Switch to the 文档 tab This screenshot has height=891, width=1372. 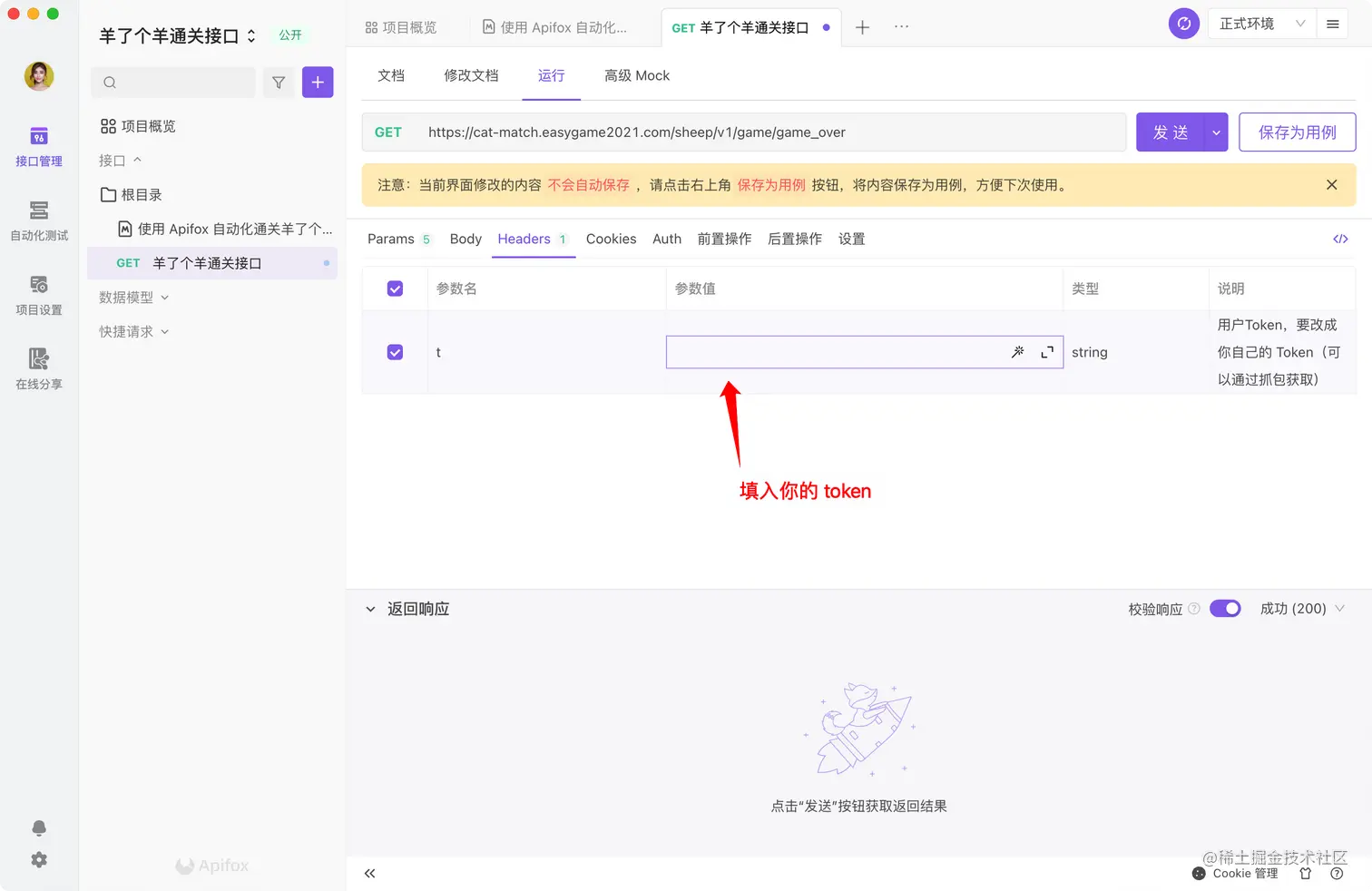pyautogui.click(x=391, y=75)
